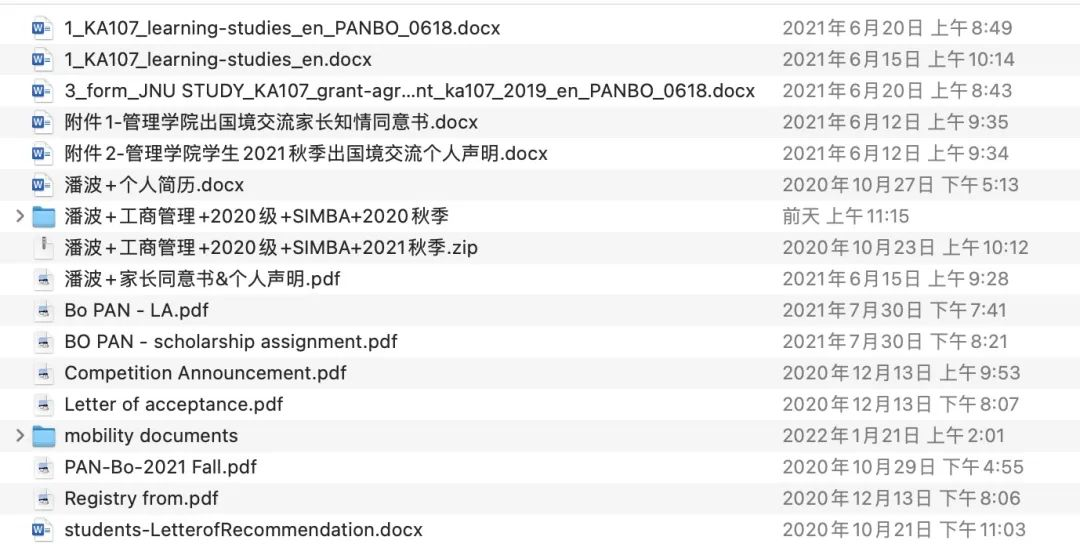Click the folder icon for mobility documents
The image size is (1080, 544).
coord(43,436)
